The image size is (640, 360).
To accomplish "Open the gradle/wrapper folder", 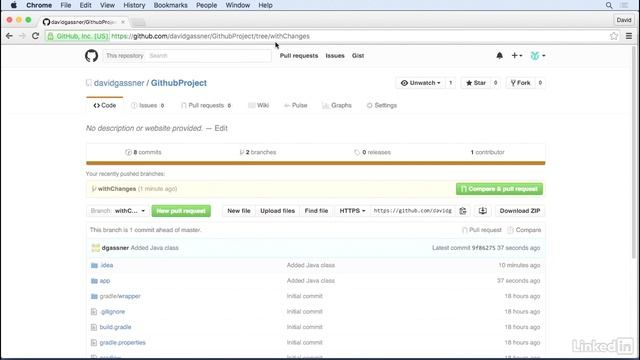I will 120,296.
